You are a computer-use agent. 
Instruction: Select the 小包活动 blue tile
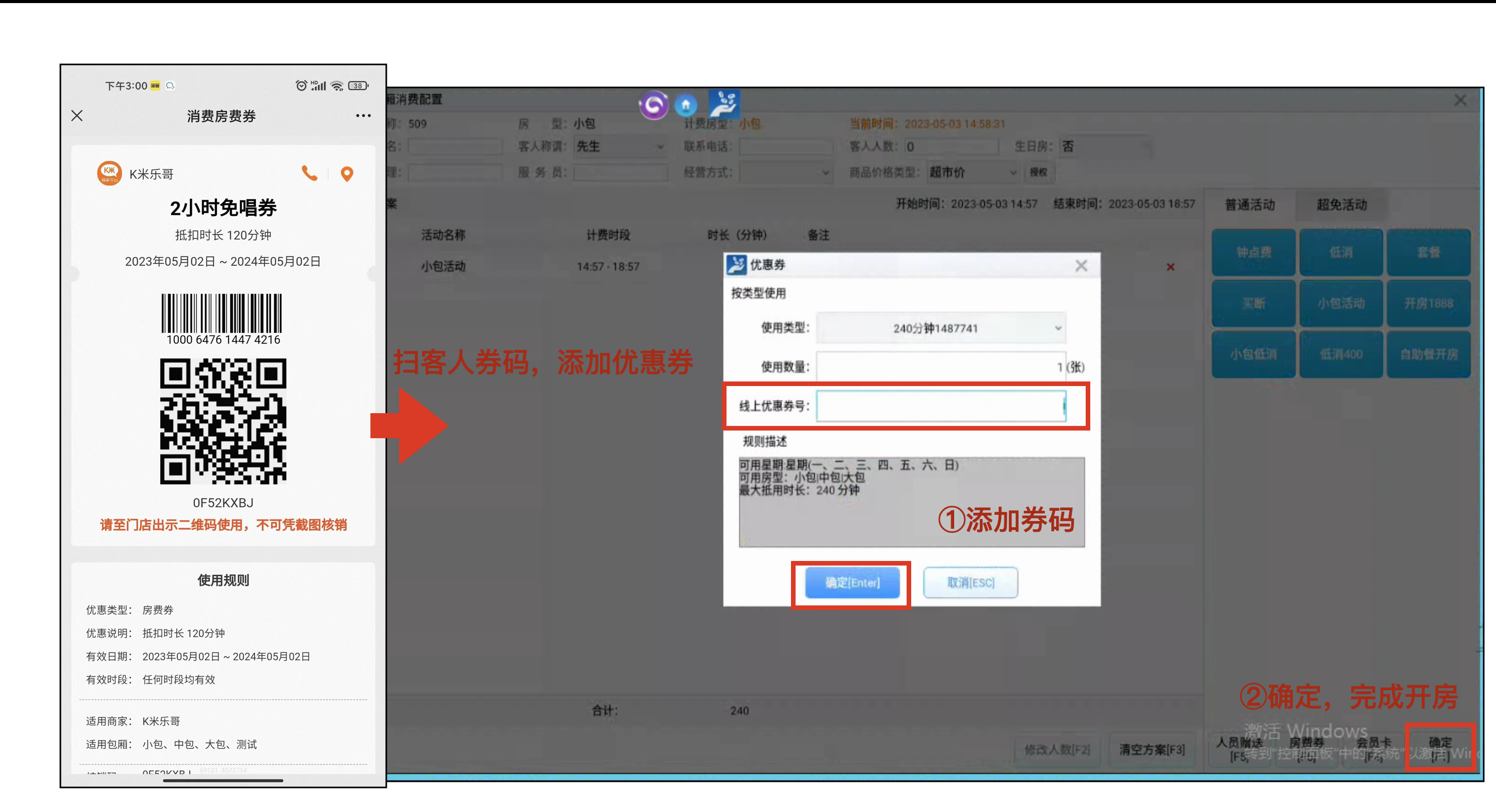1341,304
